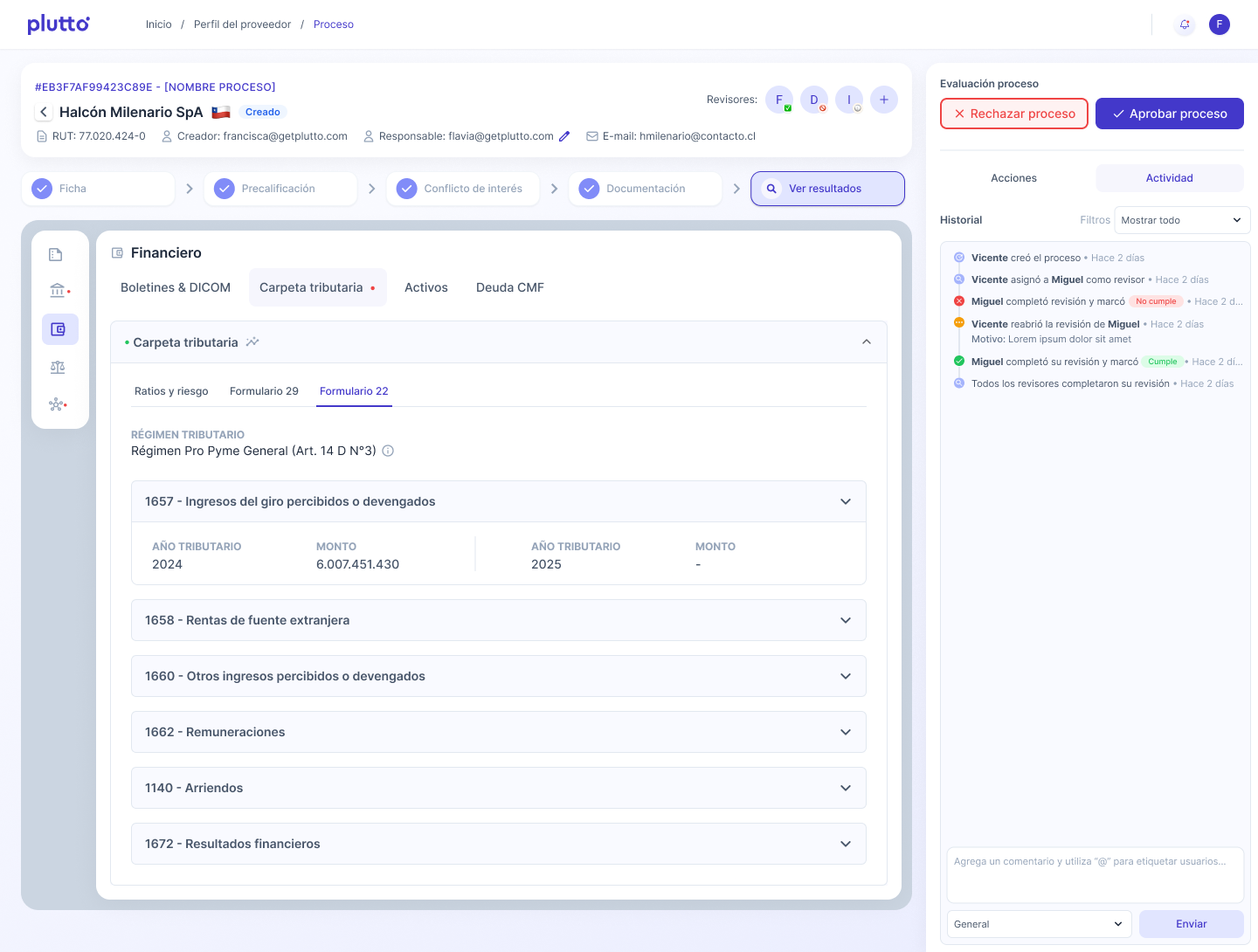
Task: Edit the Responsable with the pencil icon
Action: (x=564, y=136)
